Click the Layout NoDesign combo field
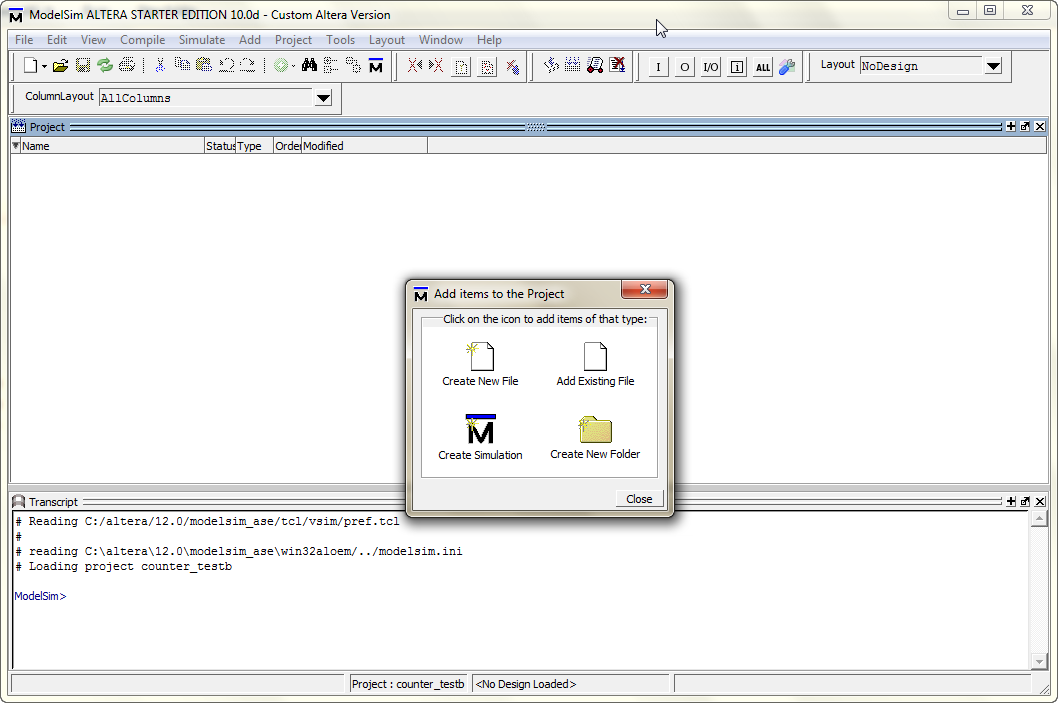The width and height of the screenshot is (1058, 703). pyautogui.click(x=922, y=66)
